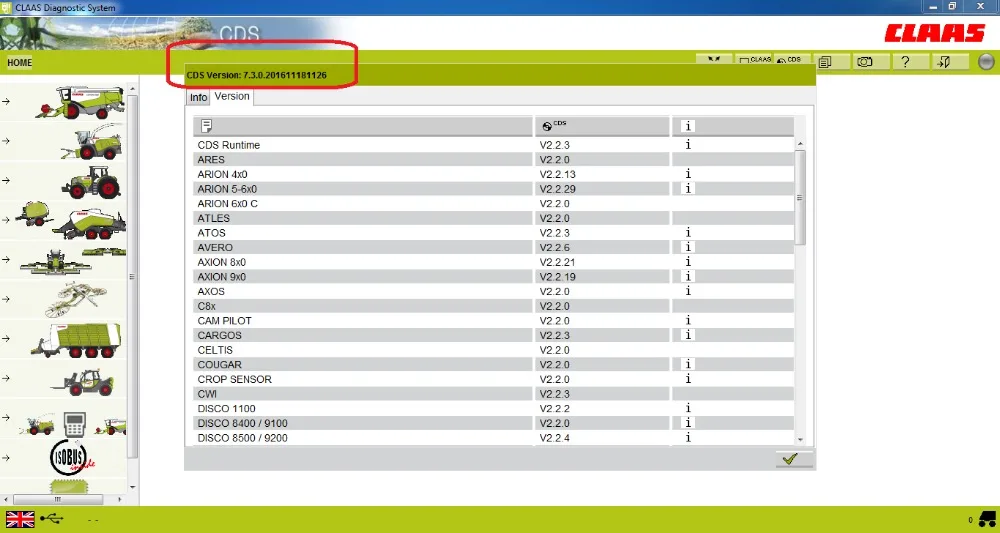Select the mower machine category
This screenshot has height=533, width=1000.
tap(73, 261)
